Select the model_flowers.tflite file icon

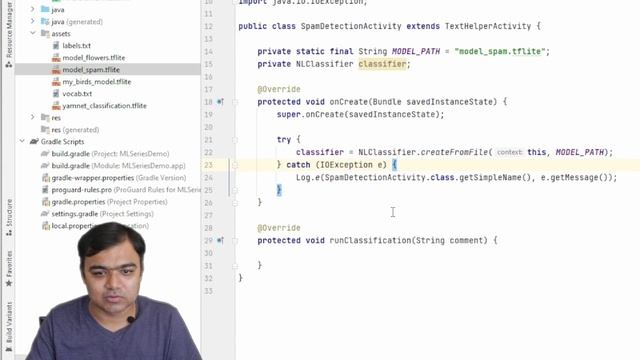56,58
